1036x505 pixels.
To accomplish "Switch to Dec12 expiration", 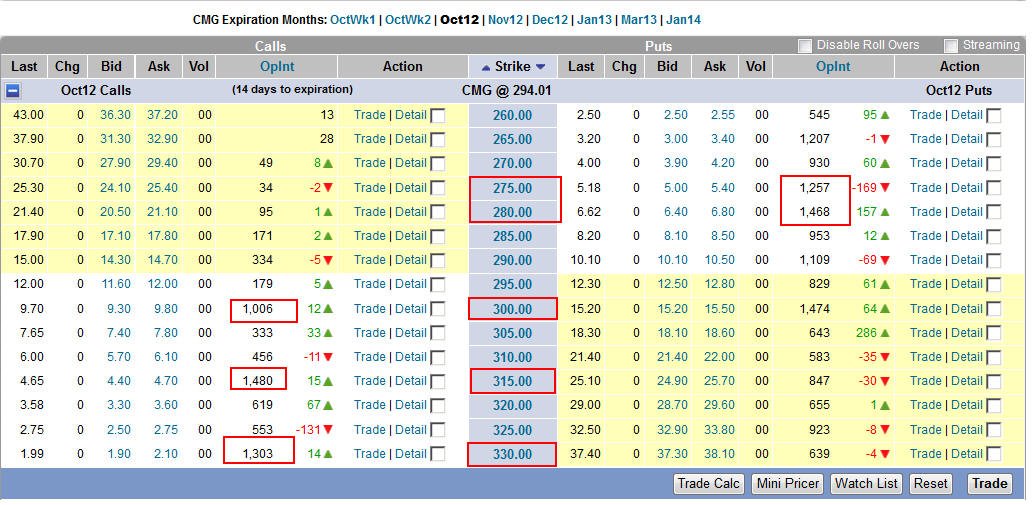I will tap(550, 20).
